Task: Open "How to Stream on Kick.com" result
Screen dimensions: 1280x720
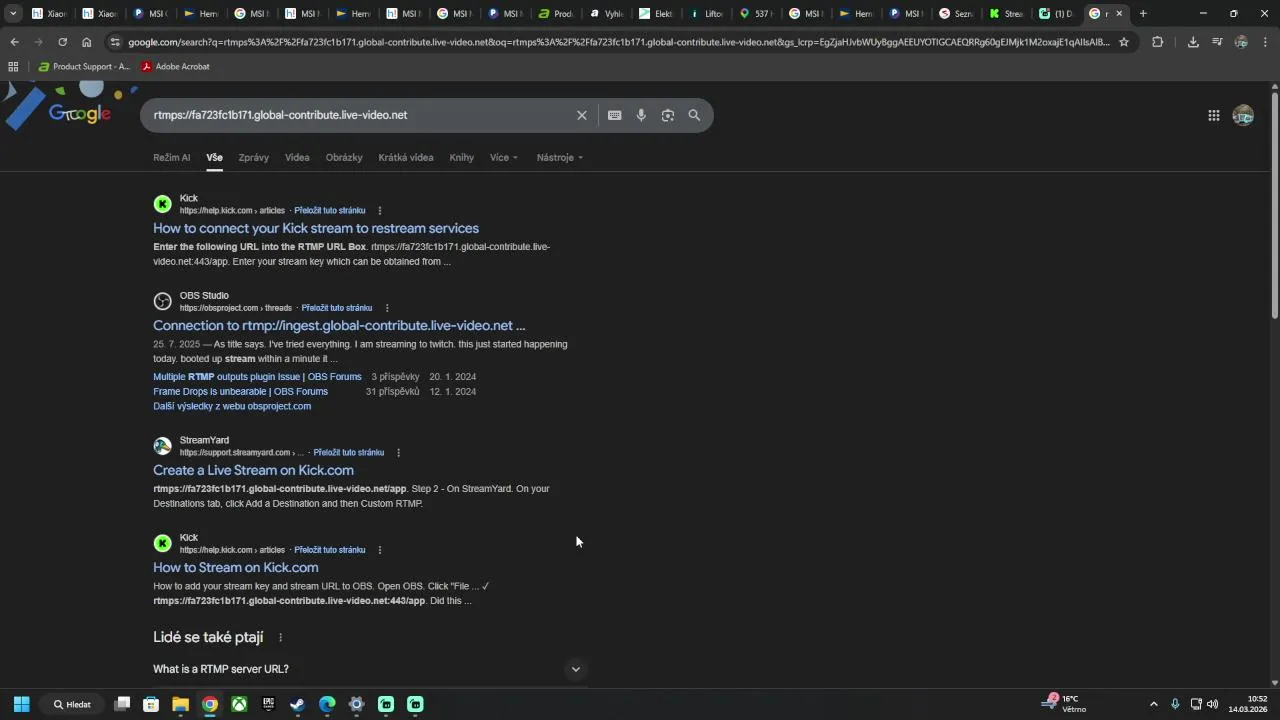Action: (235, 567)
